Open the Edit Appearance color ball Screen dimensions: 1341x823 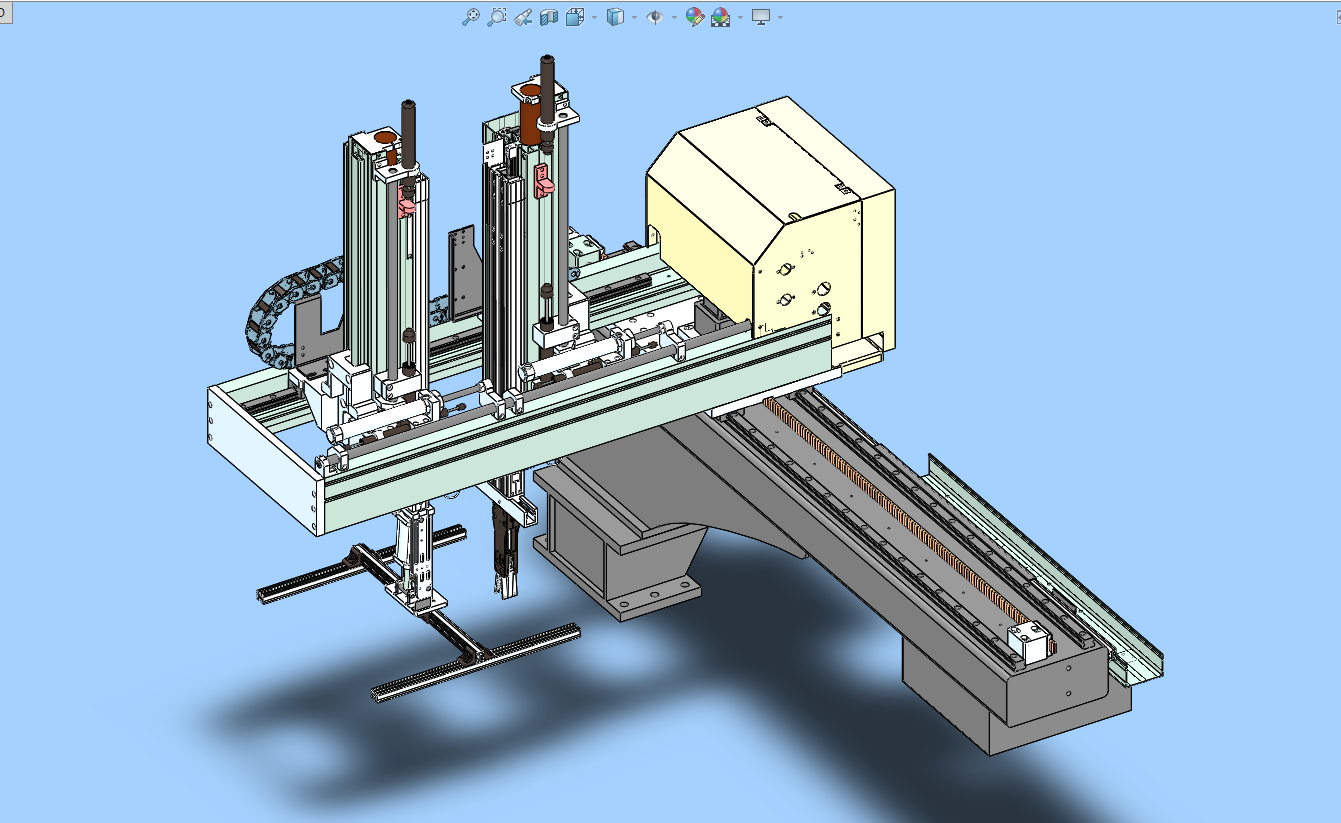click(694, 17)
